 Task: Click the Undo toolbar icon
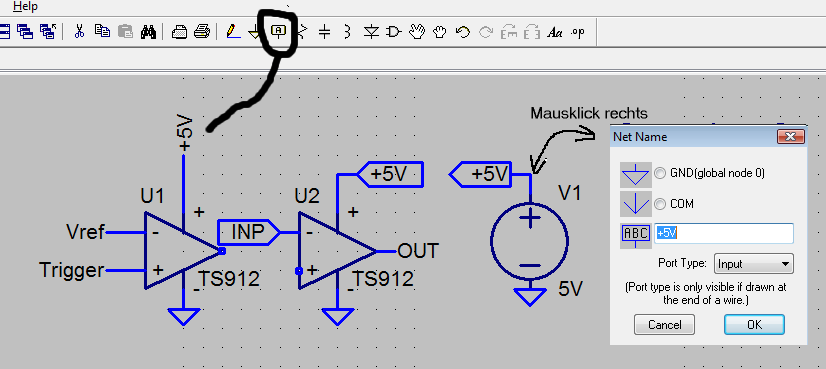pos(463,32)
